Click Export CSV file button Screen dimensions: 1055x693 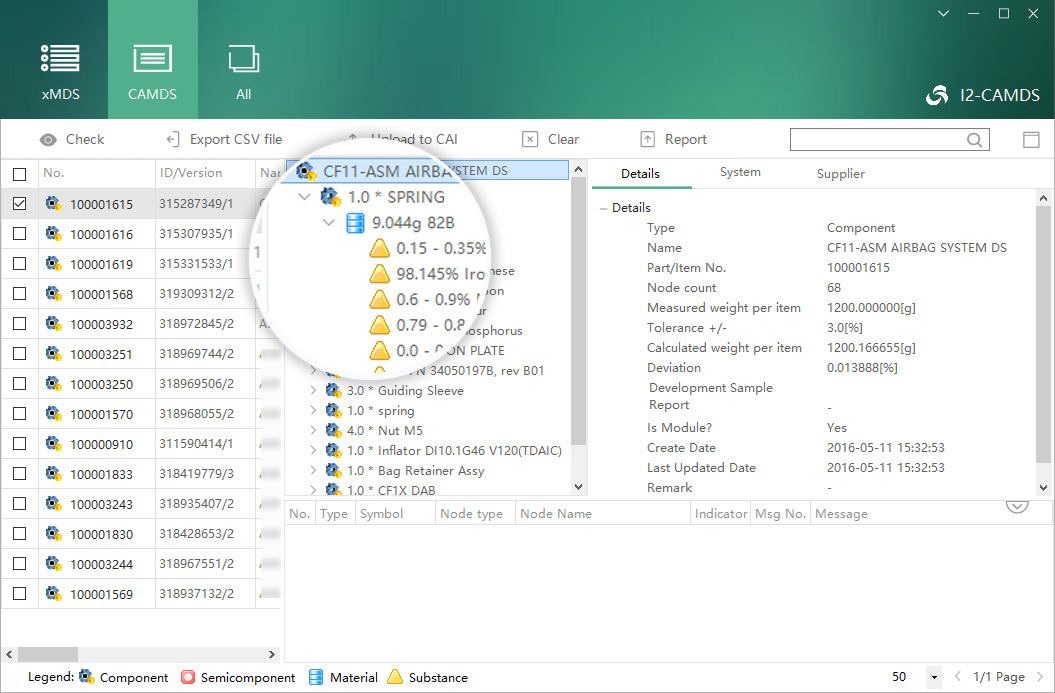[x=224, y=139]
